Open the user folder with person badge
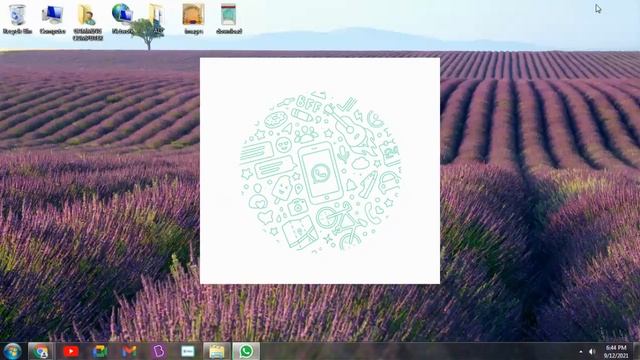The height and width of the screenshot is (360, 640). pyautogui.click(x=88, y=22)
